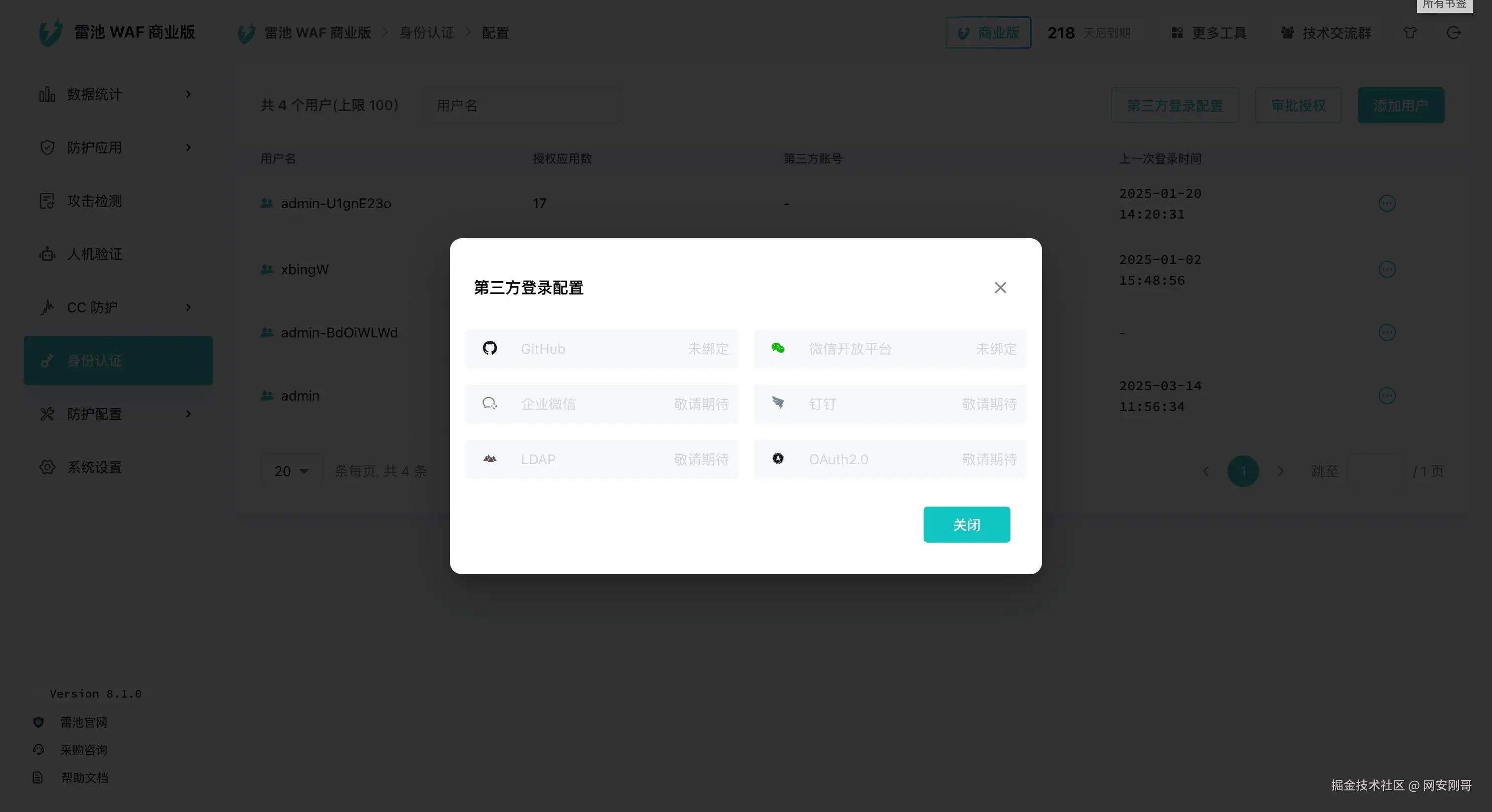1492x812 pixels.
Task: Click the WeChat open platform icon
Action: tap(778, 348)
